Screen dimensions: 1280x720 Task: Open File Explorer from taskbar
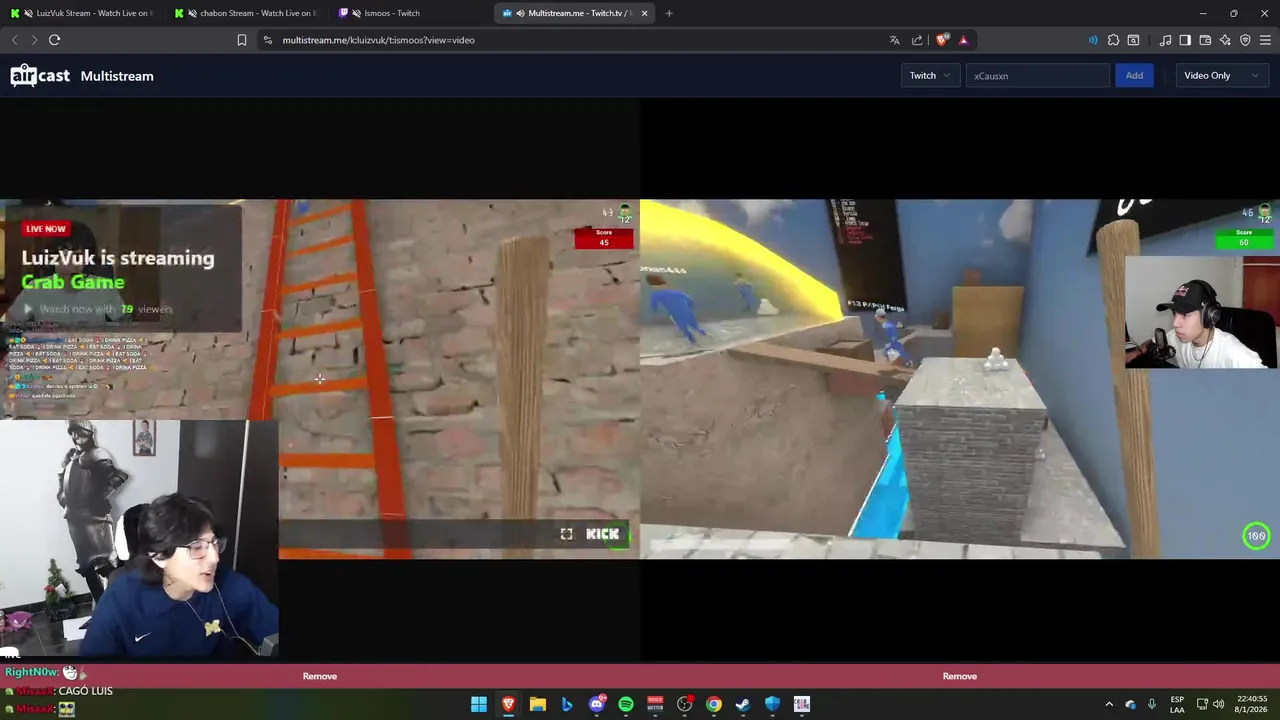pos(537,704)
